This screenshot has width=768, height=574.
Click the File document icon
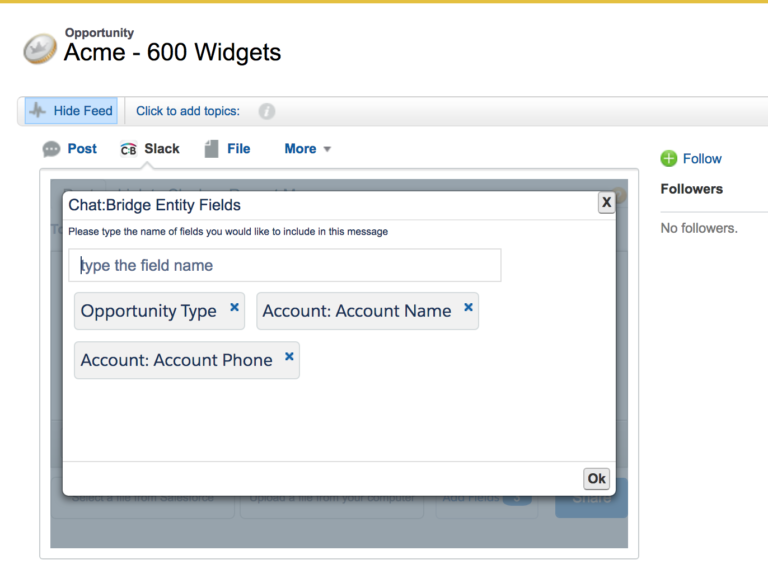click(x=211, y=149)
